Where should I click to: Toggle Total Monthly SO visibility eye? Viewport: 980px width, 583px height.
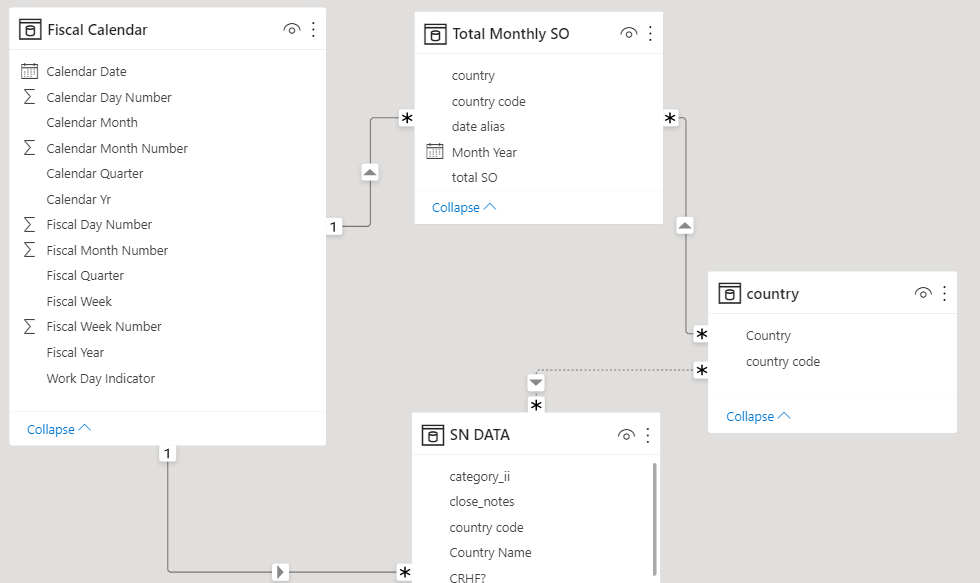[628, 34]
